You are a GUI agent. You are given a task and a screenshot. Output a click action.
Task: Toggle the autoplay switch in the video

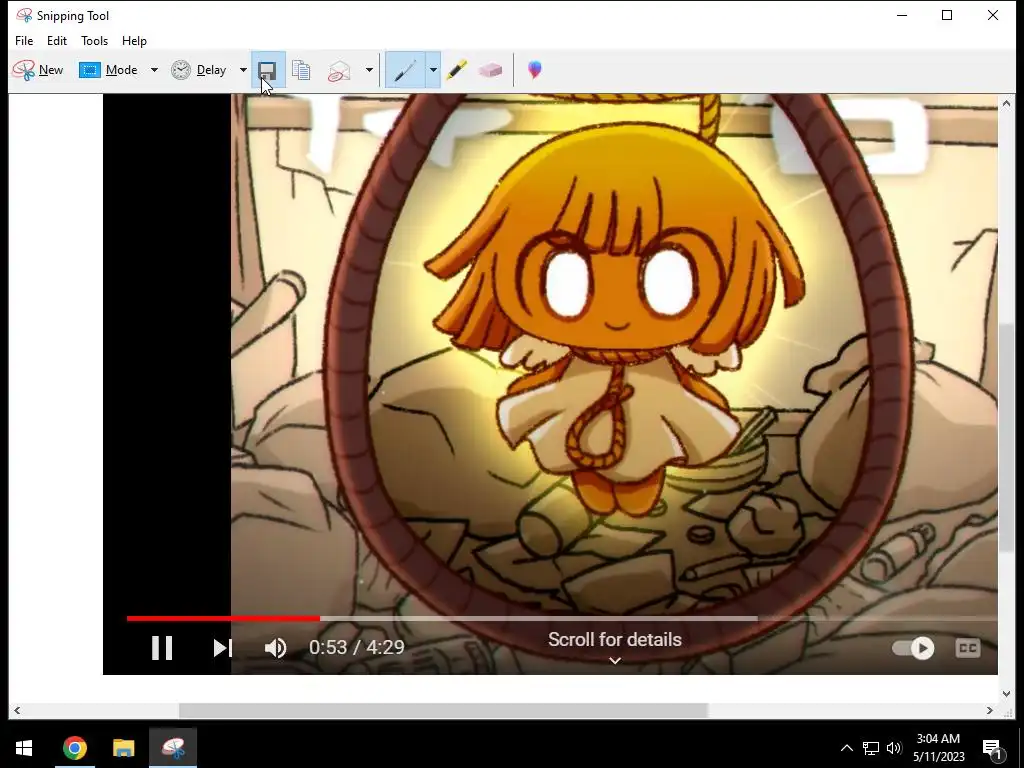(914, 648)
